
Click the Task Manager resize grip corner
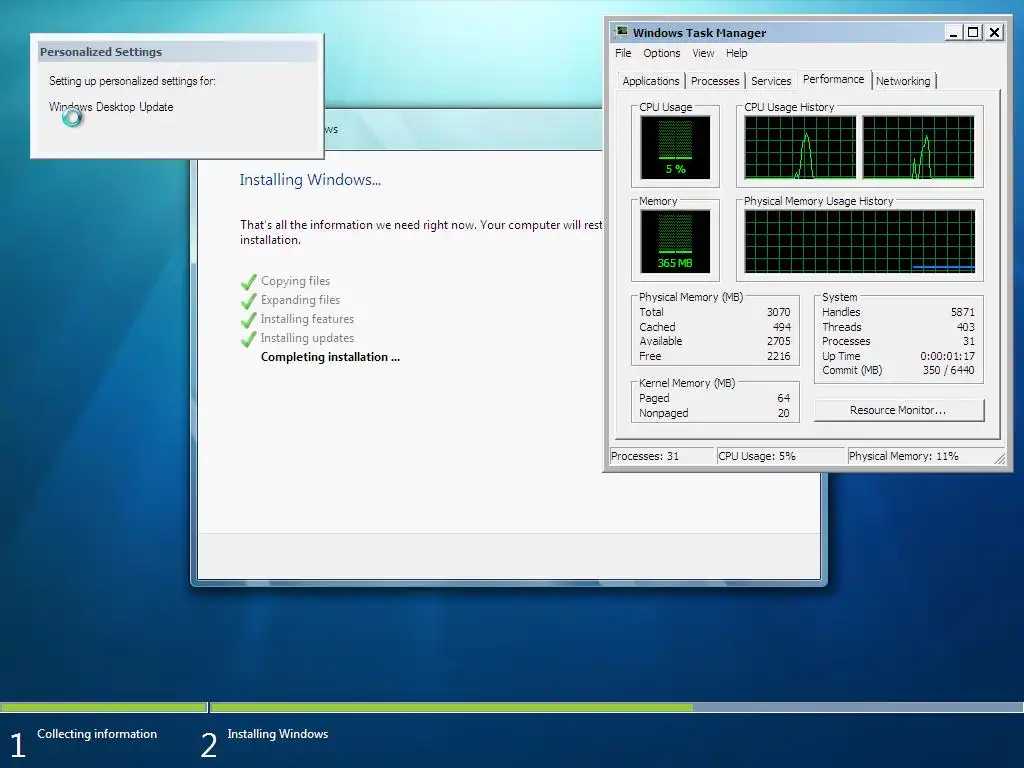tap(1001, 458)
